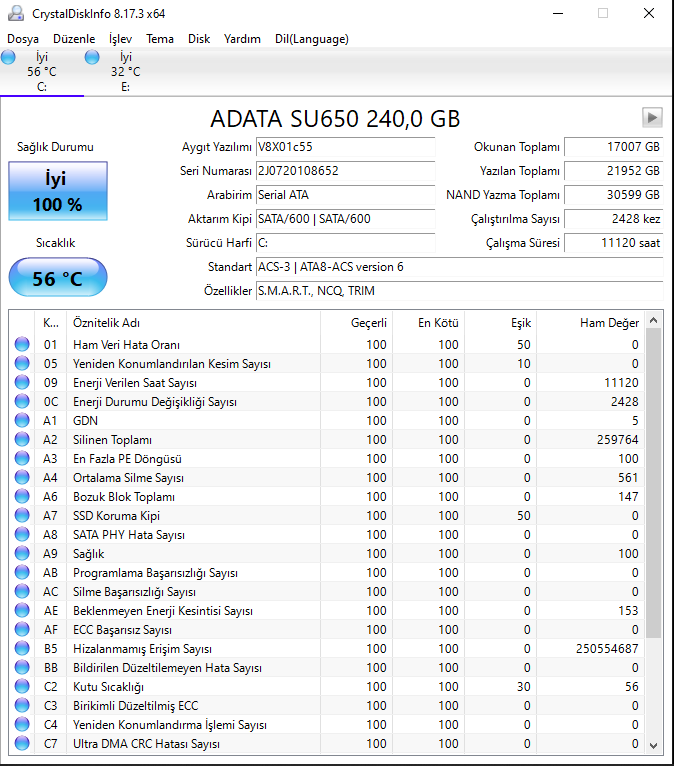Click the Çalıştırılma Sayısı value 2428 kez
Image resolution: width=674 pixels, height=766 pixels.
coord(613,219)
